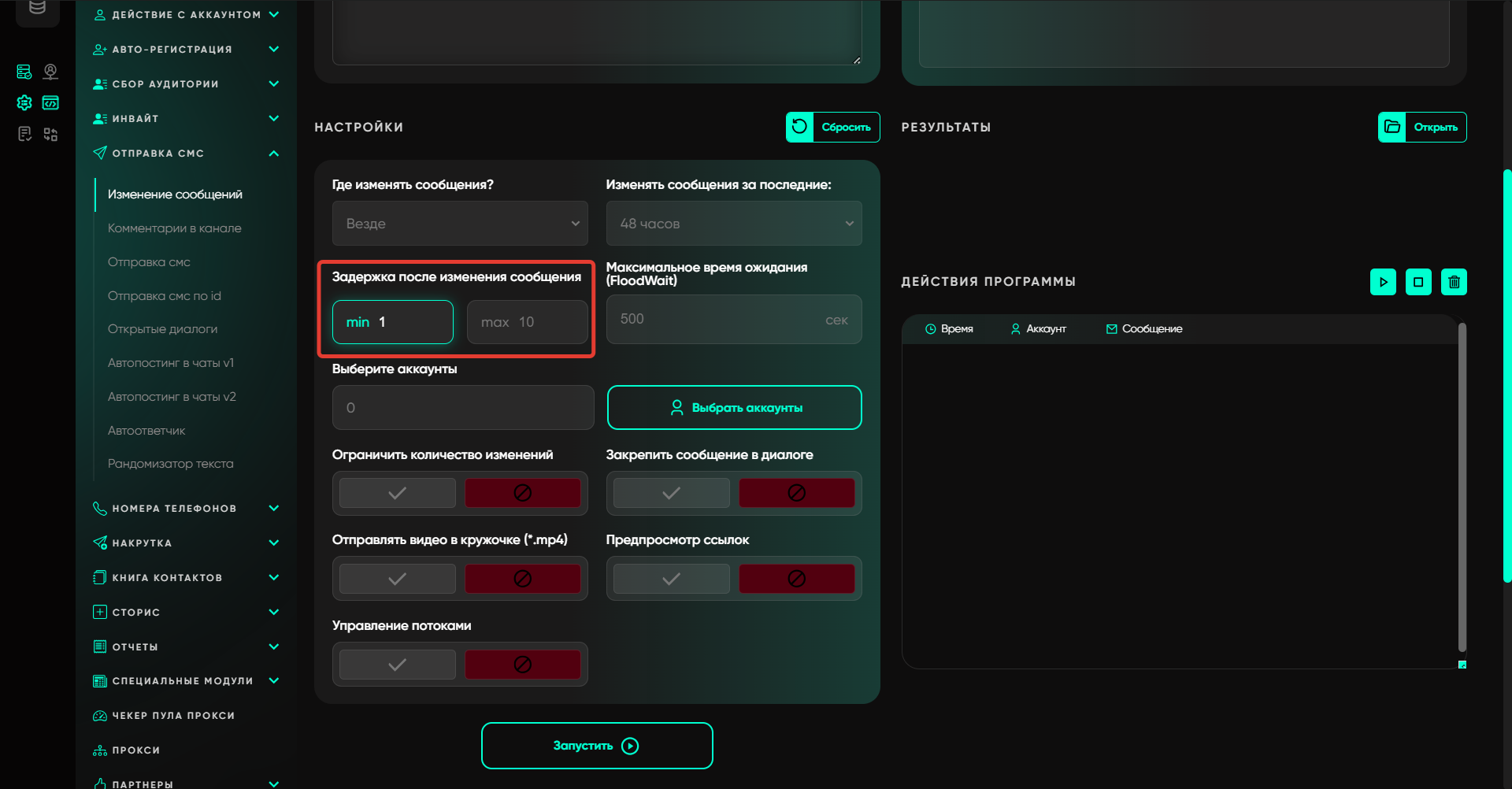The height and width of the screenshot is (789, 1512).
Task: Open the Где изменять сообщения dropdown
Action: (x=460, y=224)
